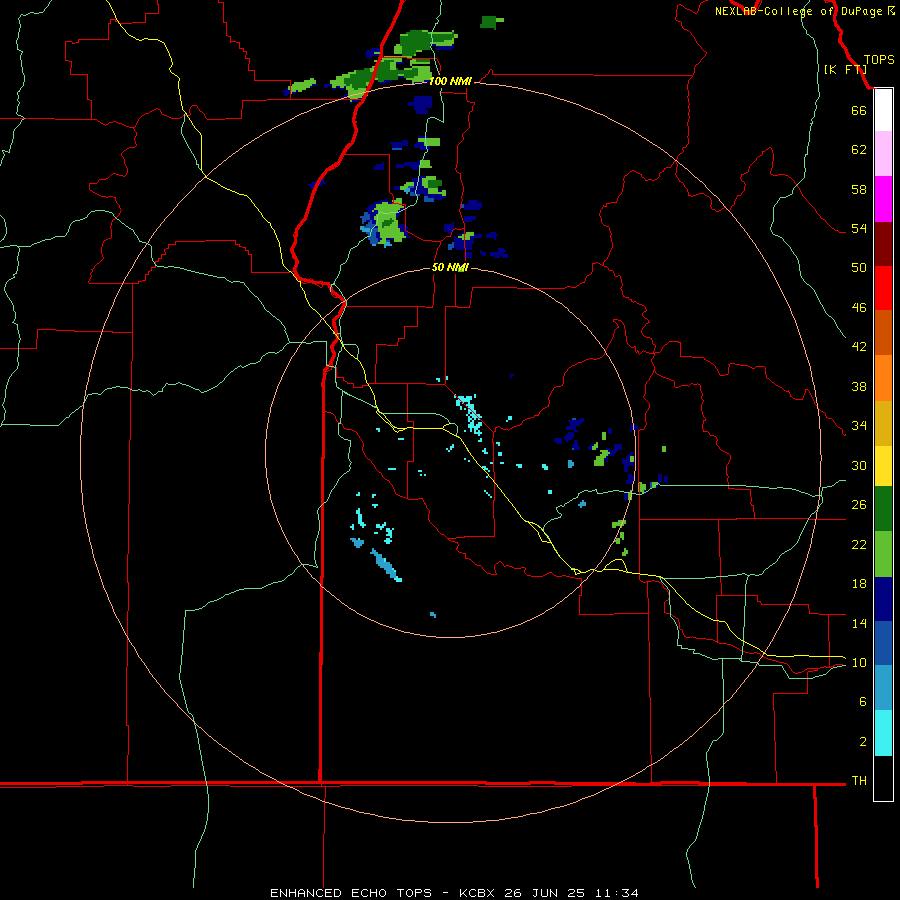This screenshot has width=900, height=900.
Task: Select the dark green 22-26 kft legend color
Action: click(883, 509)
